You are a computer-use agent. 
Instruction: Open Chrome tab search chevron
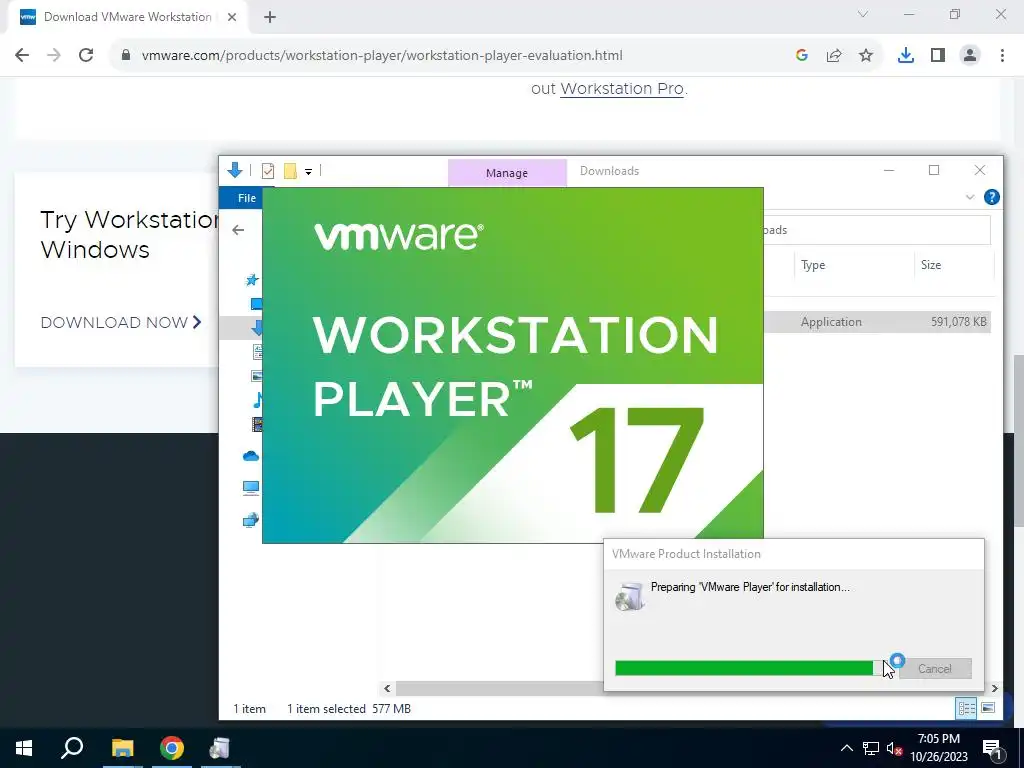(x=863, y=14)
